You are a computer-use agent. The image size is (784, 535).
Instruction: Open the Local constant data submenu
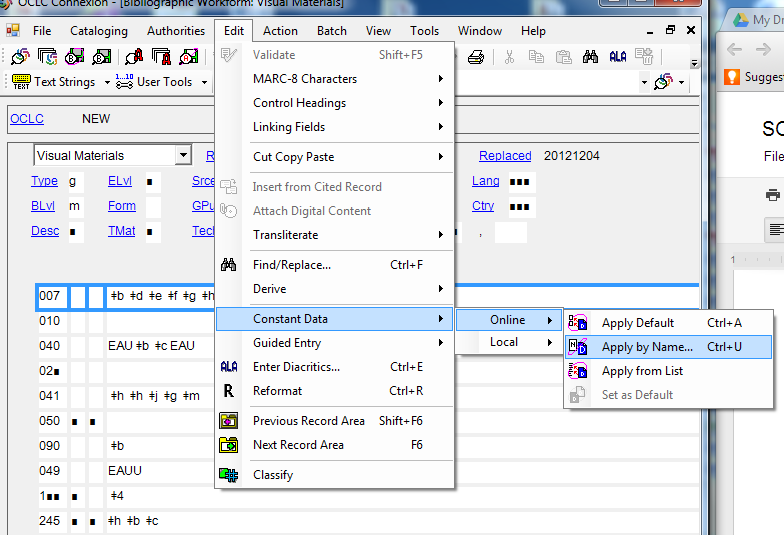[x=509, y=342]
